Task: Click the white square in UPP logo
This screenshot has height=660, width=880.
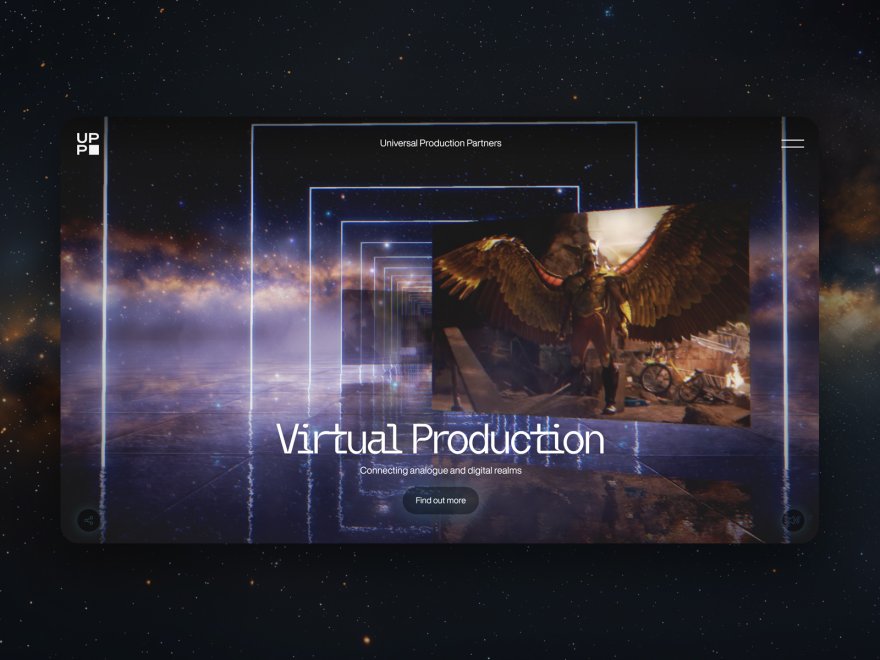Action: pos(94,150)
